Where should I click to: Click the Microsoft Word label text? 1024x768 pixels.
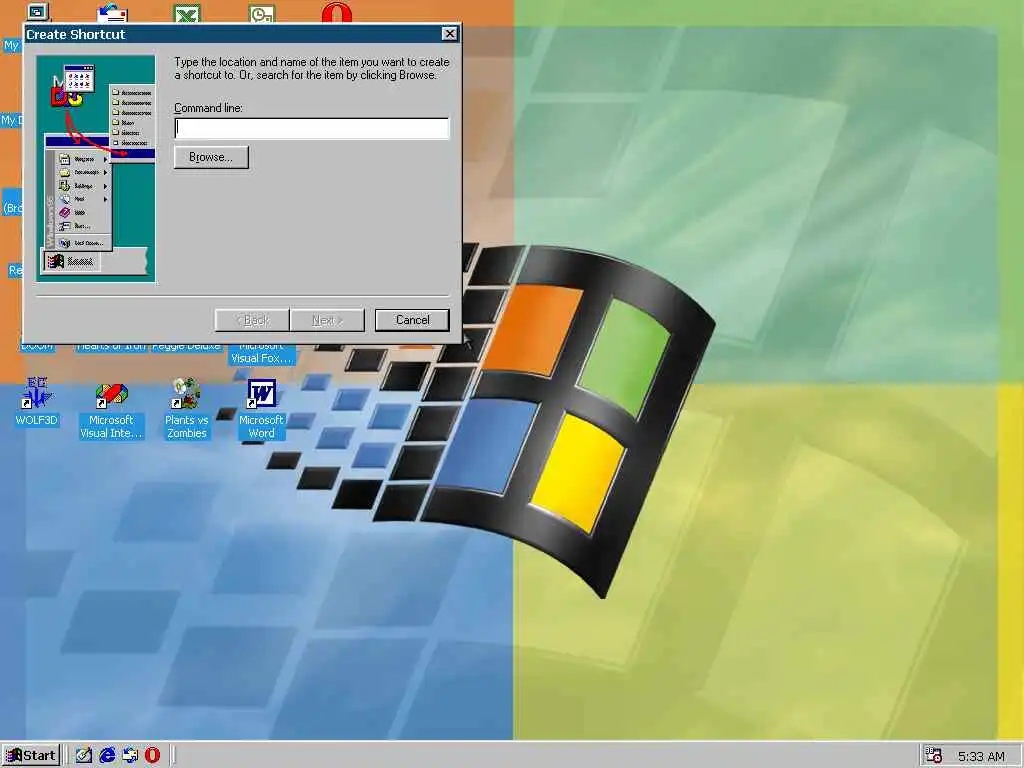click(261, 426)
